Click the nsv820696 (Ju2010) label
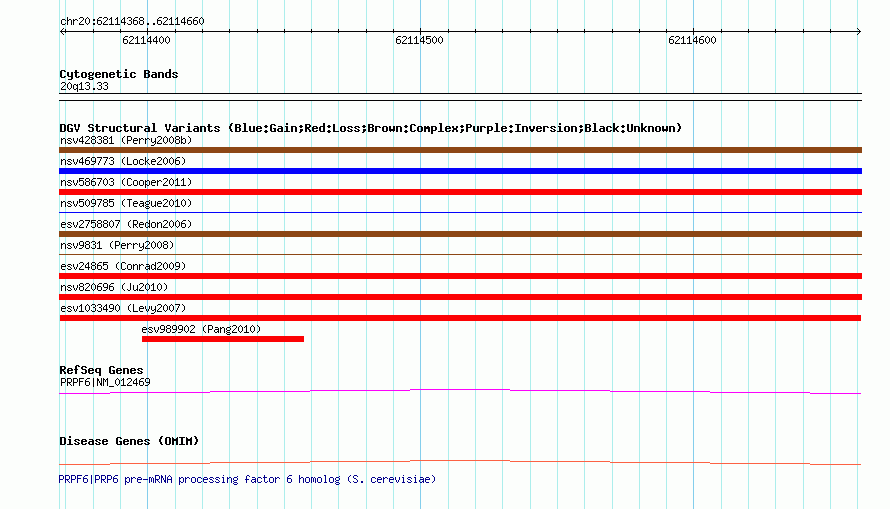The width and height of the screenshot is (890, 509). [114, 287]
